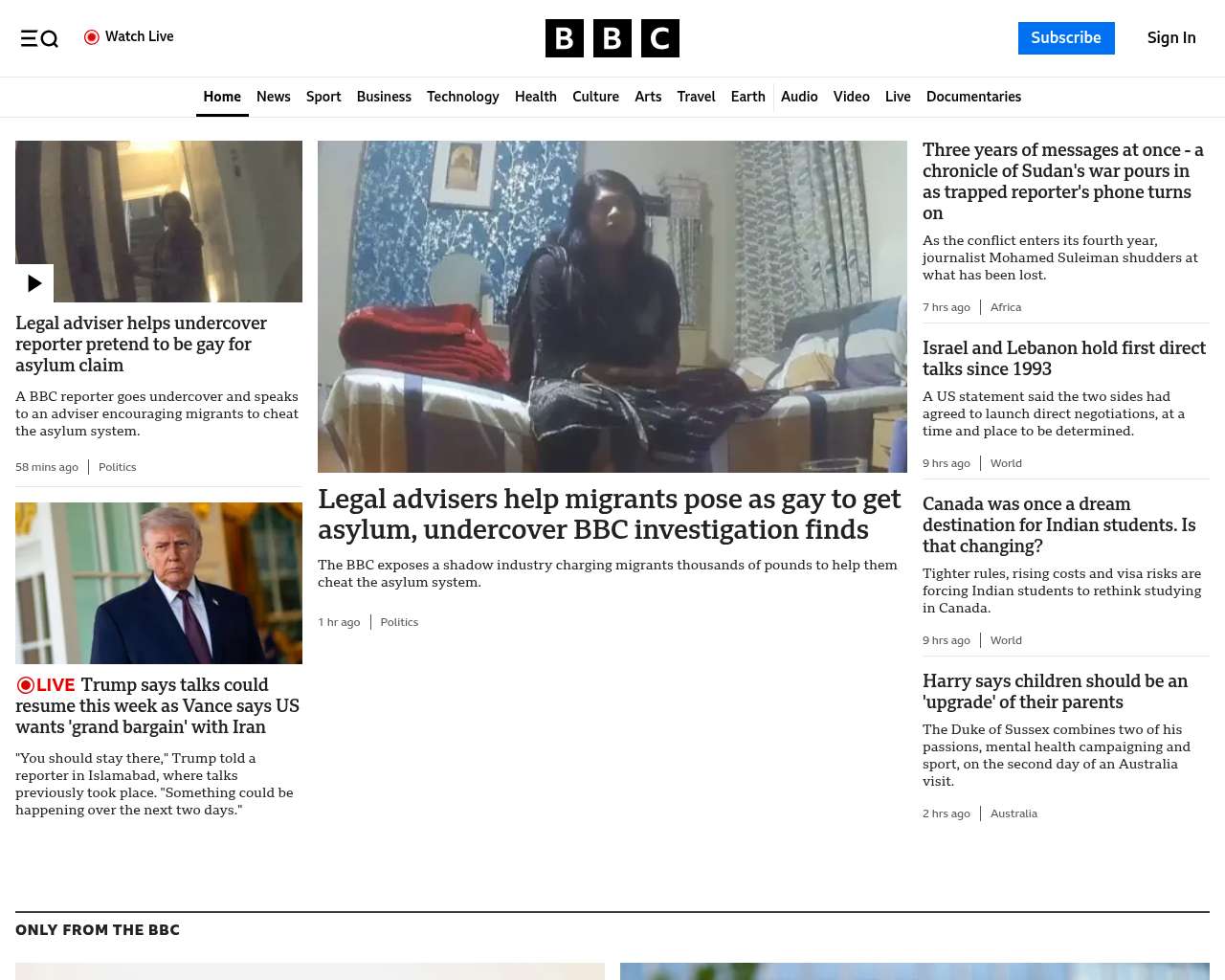This screenshot has height=980, width=1225.
Task: Click World tag under Israel Lebanon story
Action: 1006,463
